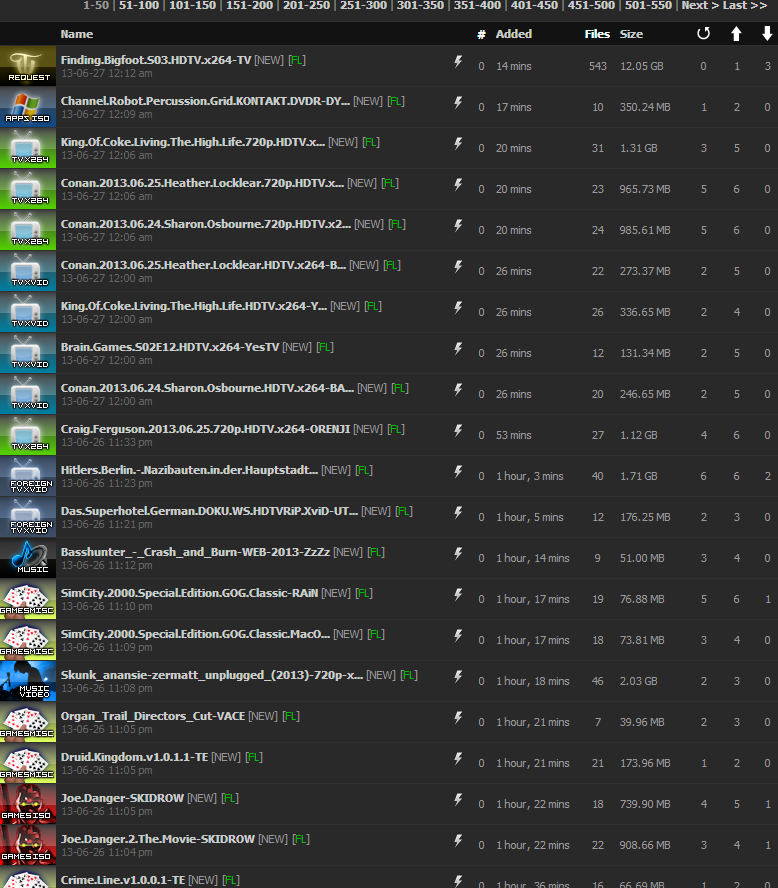The height and width of the screenshot is (888, 778).
Task: Open SimCity.2000.Special.Edition.GOG.Classic-RAiN torrent
Action: pyautogui.click(x=189, y=593)
